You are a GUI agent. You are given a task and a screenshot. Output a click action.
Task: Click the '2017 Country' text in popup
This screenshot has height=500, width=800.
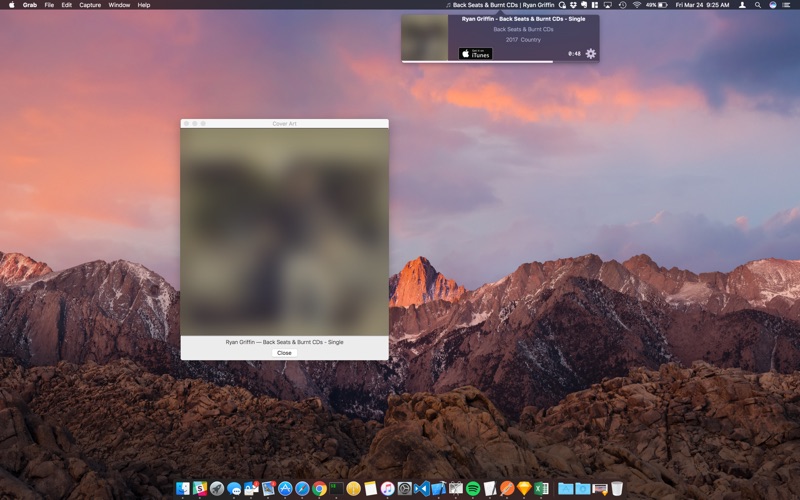(523, 39)
